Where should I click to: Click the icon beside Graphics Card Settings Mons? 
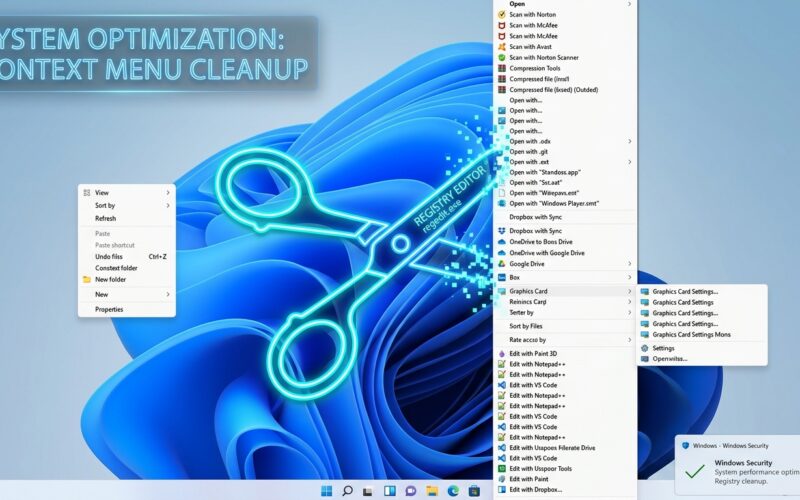pyautogui.click(x=645, y=335)
